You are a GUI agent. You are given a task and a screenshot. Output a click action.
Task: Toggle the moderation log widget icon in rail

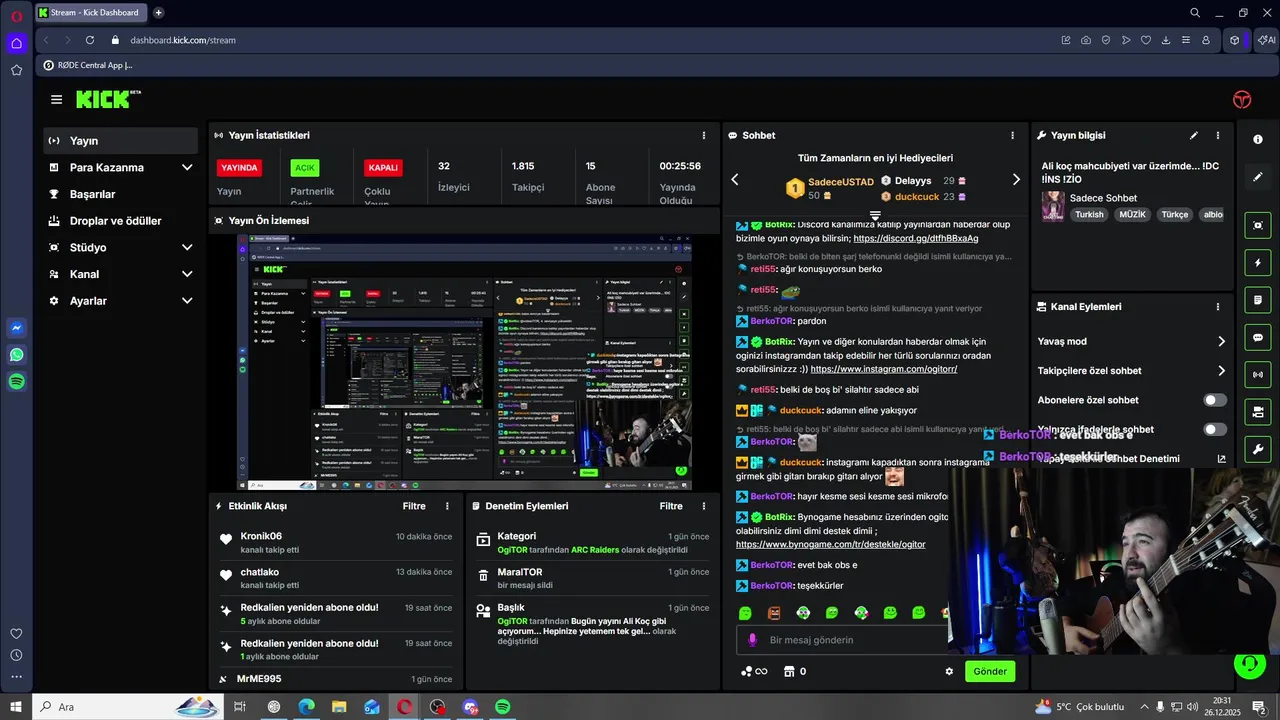(1258, 300)
